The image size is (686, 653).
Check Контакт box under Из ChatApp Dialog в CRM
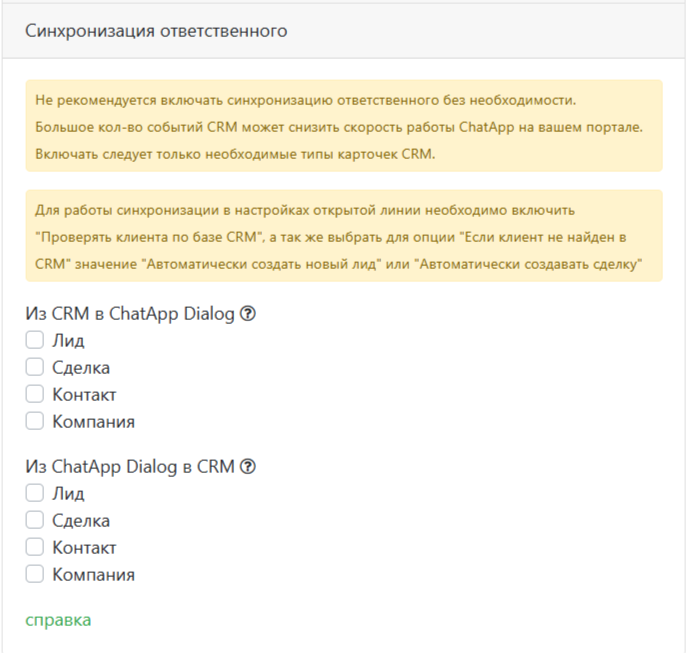[x=35, y=547]
